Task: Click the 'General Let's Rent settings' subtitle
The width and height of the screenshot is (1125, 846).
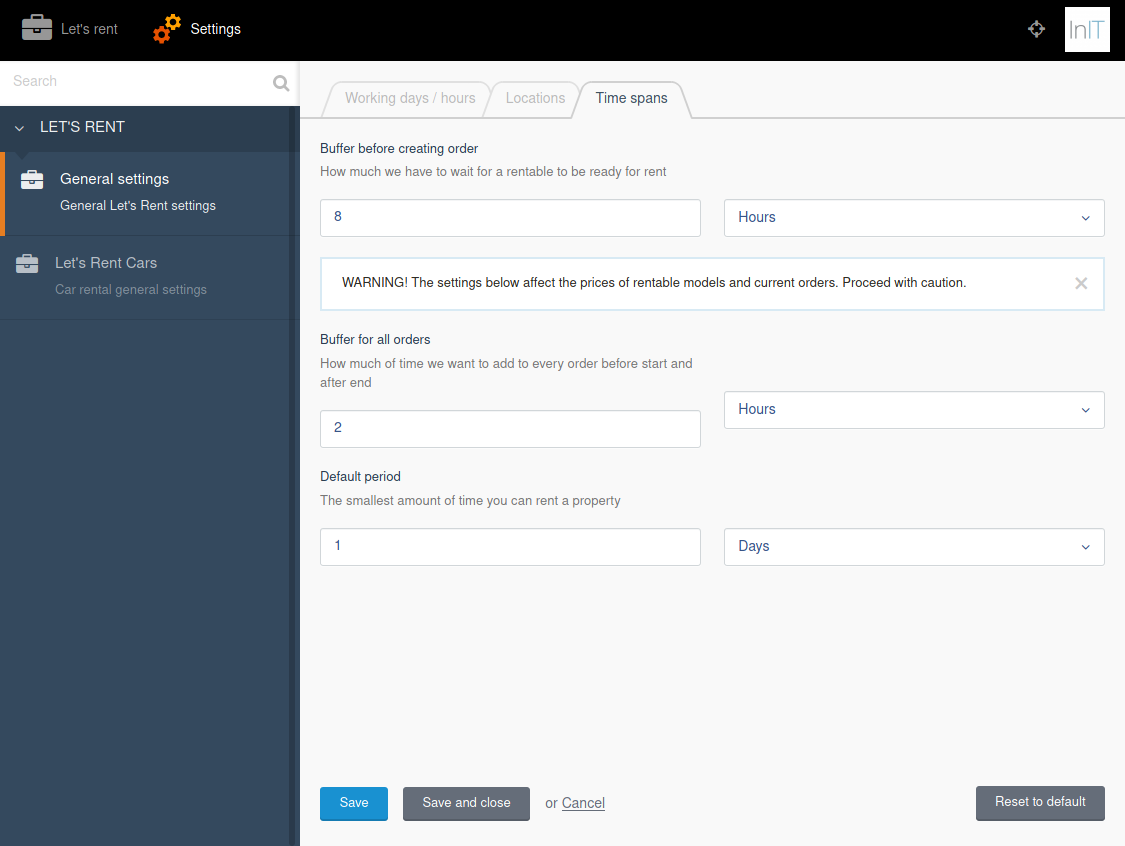Action: tap(138, 206)
